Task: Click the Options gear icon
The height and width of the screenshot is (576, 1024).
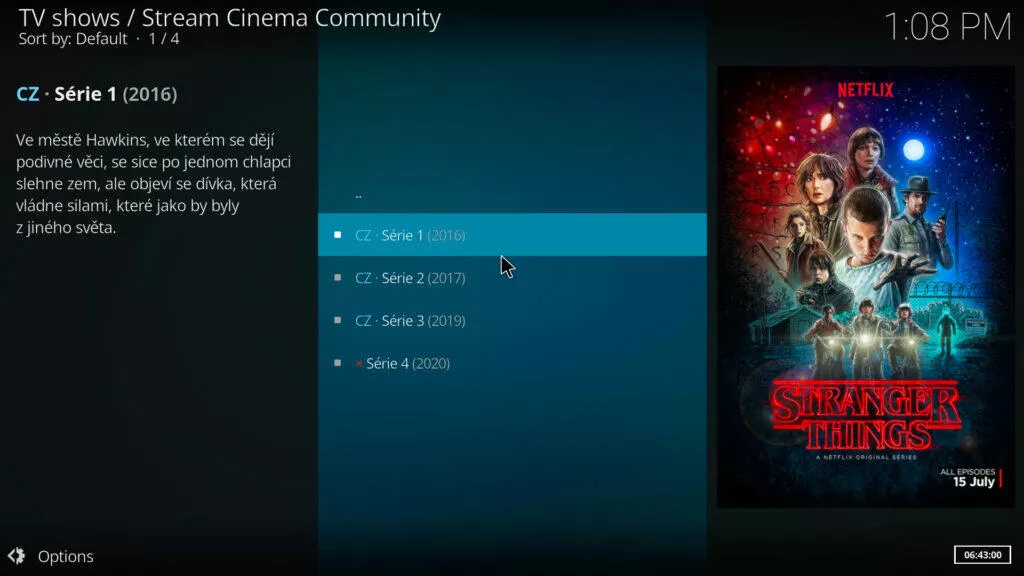Action: [x=16, y=556]
